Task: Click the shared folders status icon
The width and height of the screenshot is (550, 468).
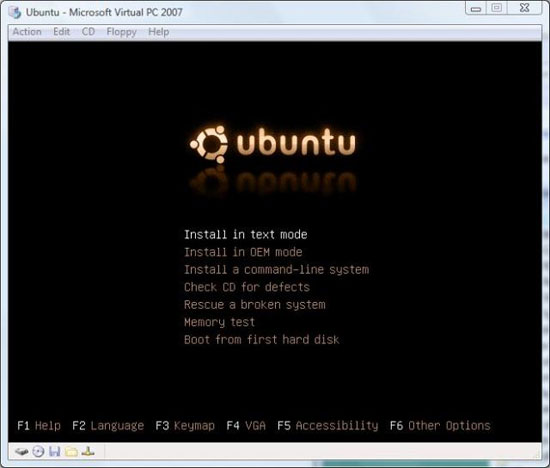Action: pyautogui.click(x=71, y=451)
